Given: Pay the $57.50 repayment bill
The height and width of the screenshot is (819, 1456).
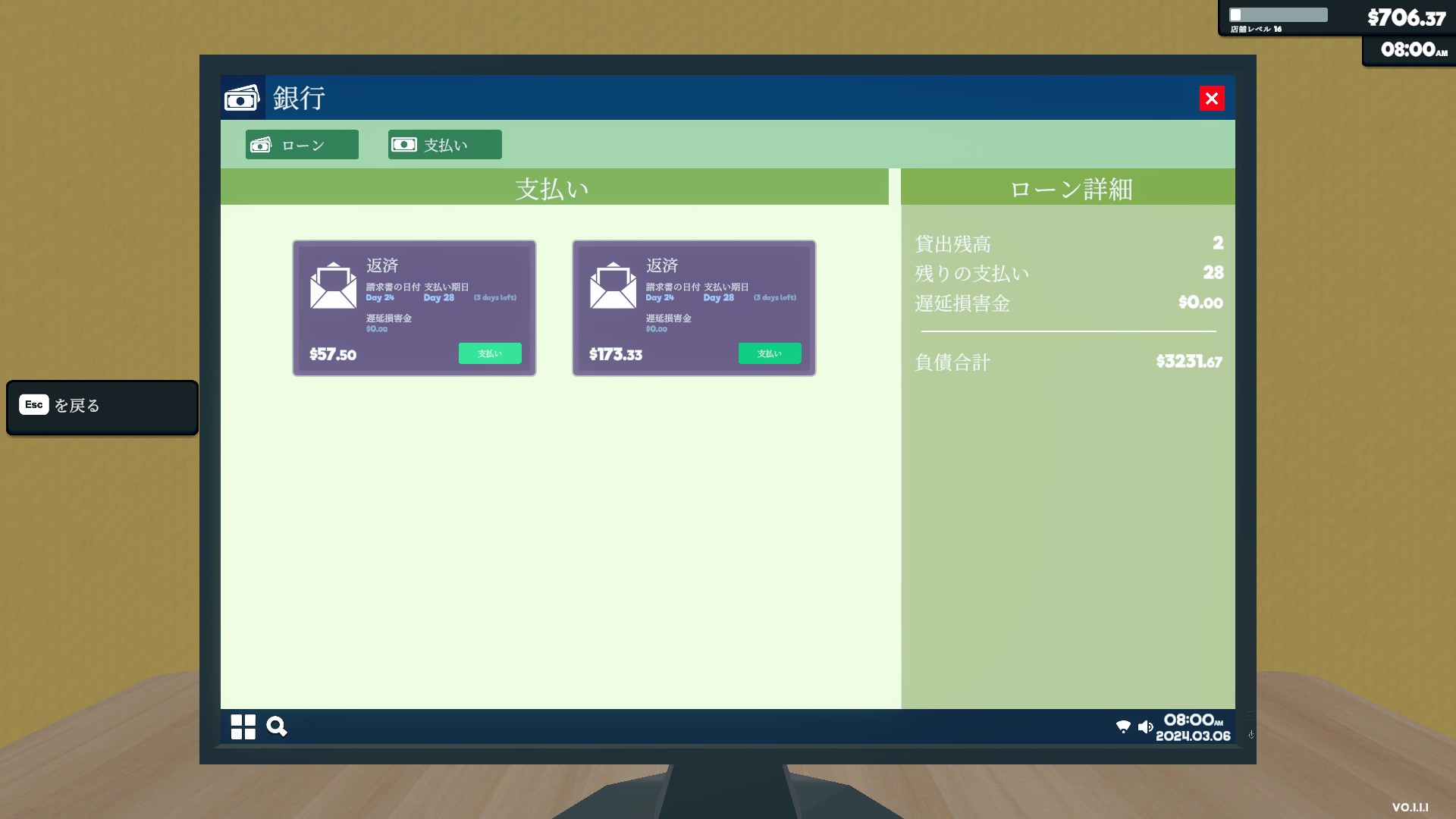Looking at the screenshot, I should pos(489,353).
